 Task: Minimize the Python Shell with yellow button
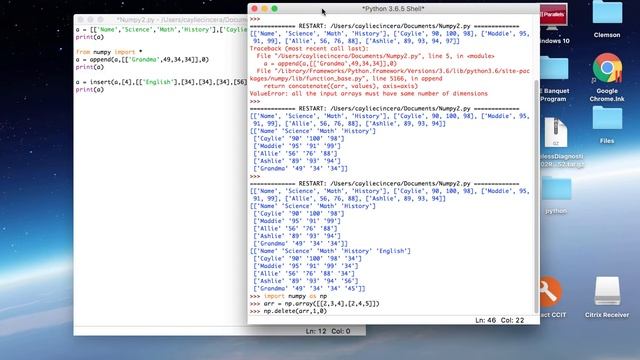(x=264, y=9)
